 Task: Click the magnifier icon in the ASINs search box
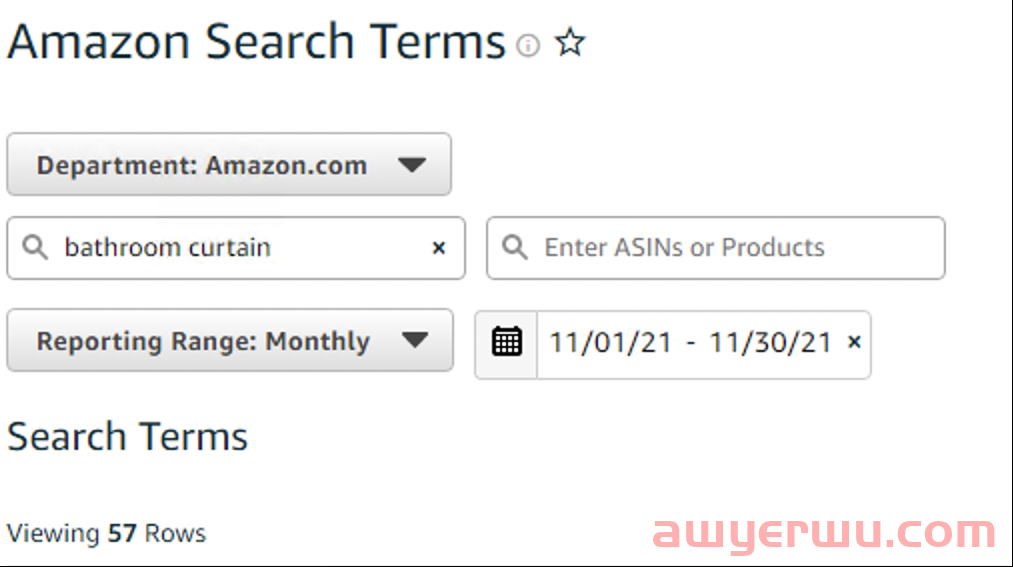click(x=515, y=247)
